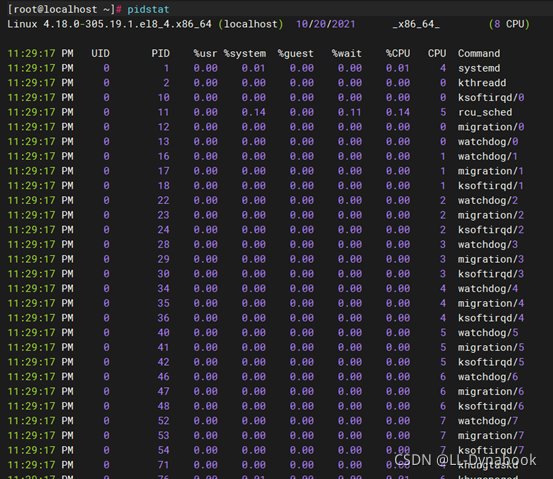Click the %guest column header
The width and height of the screenshot is (553, 479).
[296, 53]
